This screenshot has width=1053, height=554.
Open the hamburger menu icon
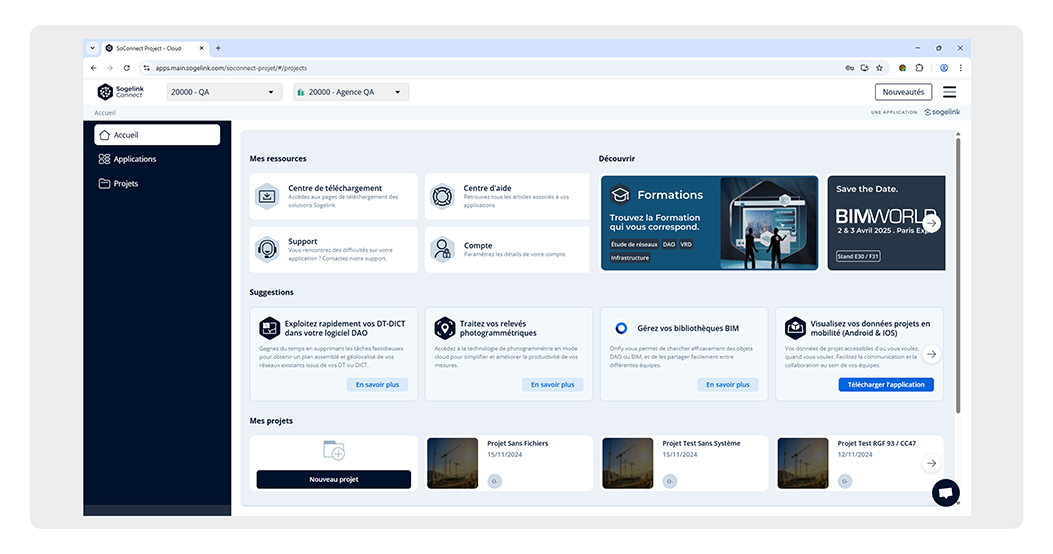tap(949, 92)
